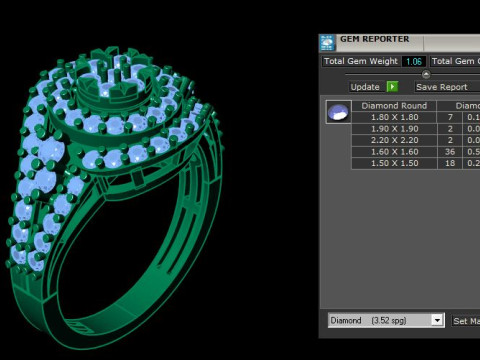Viewport: 480px width, 360px height.
Task: Click the dropdown arrow of material combo box
Action: point(437,321)
